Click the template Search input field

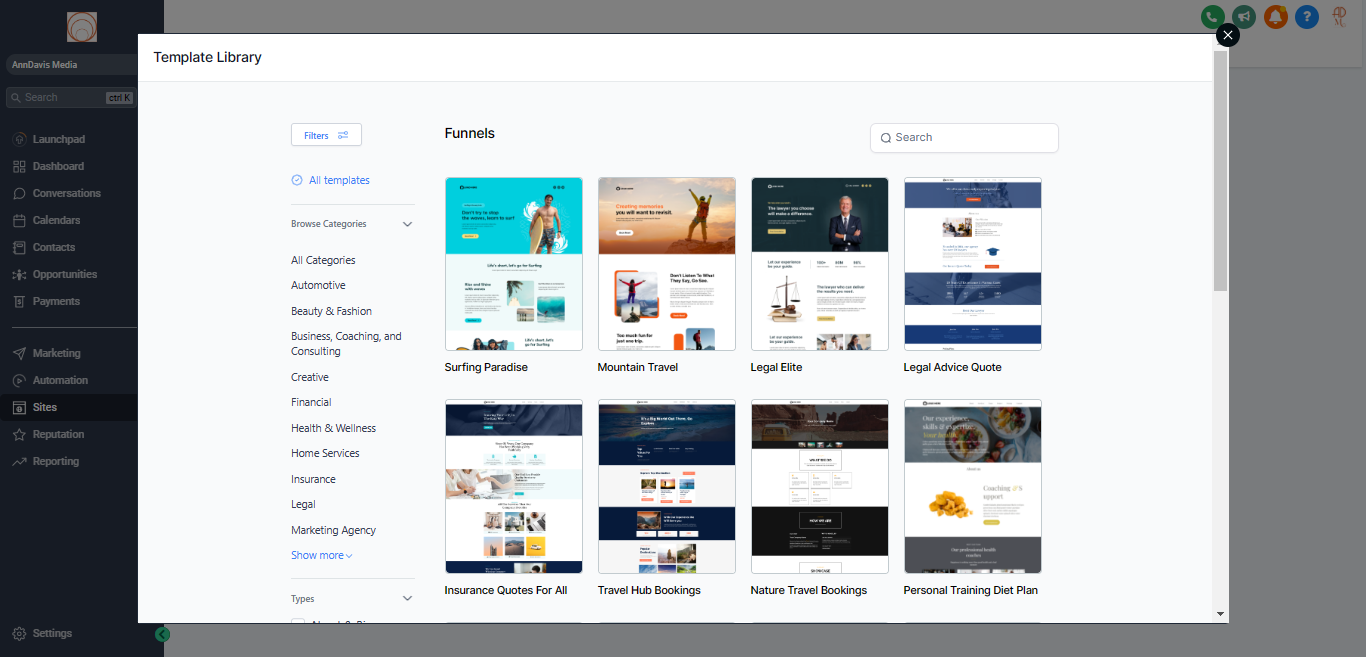(970, 138)
